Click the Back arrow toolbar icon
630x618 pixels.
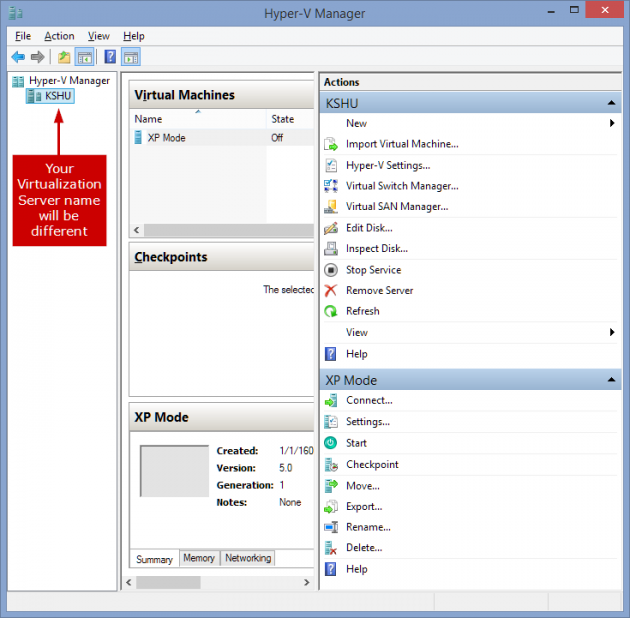(x=18, y=57)
